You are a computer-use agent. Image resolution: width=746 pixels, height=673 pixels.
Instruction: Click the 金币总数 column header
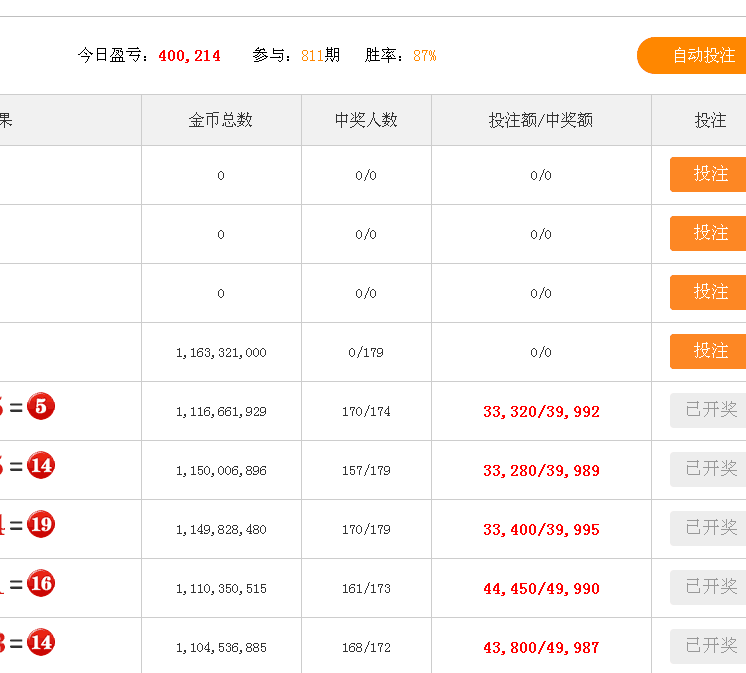[x=221, y=120]
